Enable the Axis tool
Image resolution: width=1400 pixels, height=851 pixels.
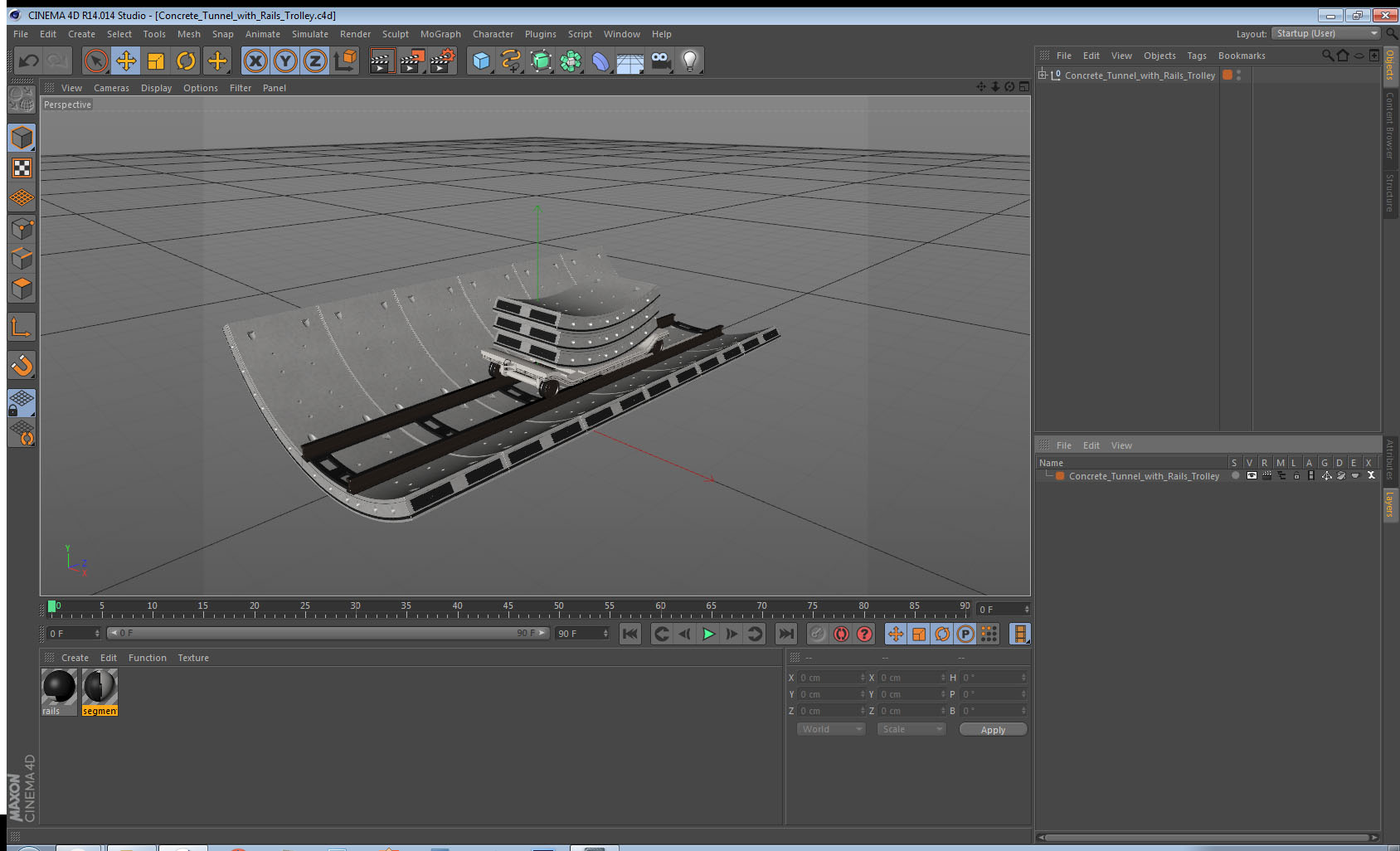22,327
